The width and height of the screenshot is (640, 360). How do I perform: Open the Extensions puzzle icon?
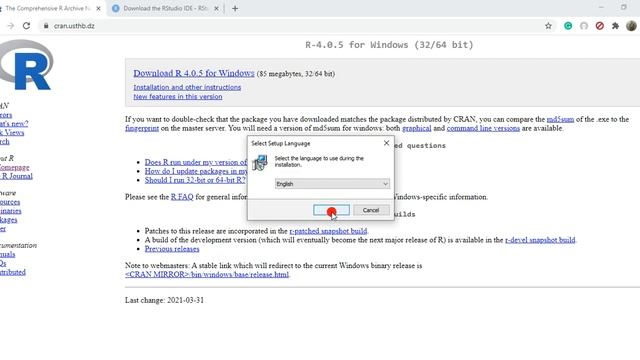point(615,26)
